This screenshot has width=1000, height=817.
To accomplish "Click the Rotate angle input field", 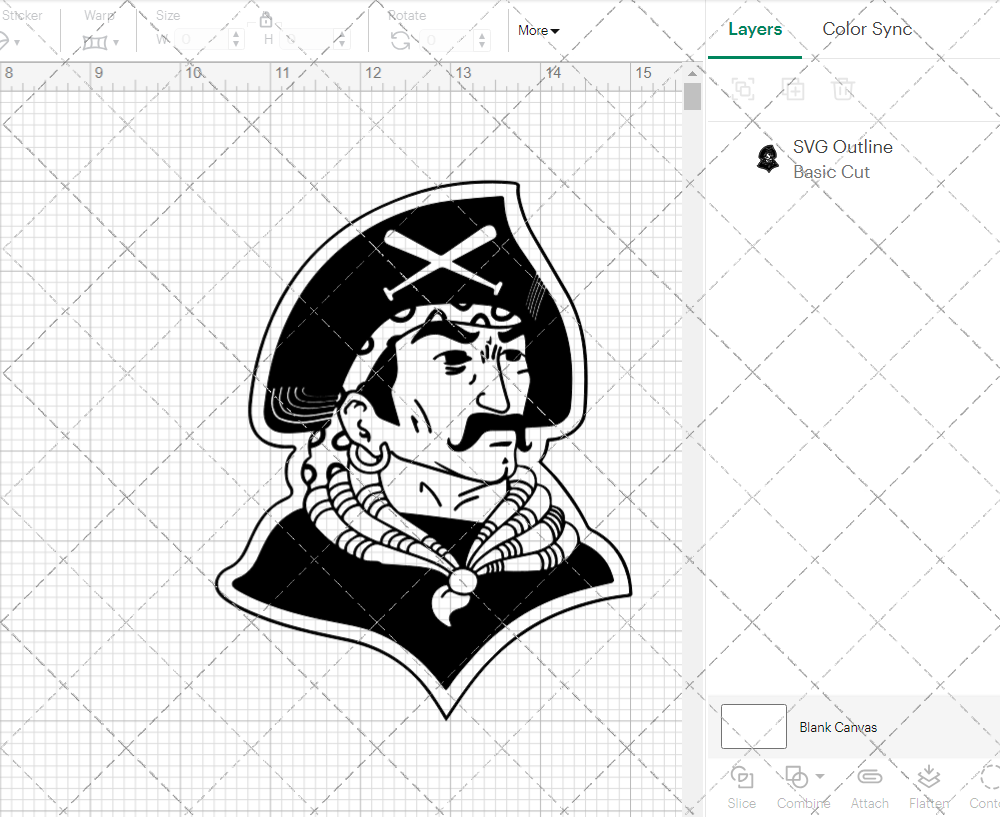I will pos(446,40).
